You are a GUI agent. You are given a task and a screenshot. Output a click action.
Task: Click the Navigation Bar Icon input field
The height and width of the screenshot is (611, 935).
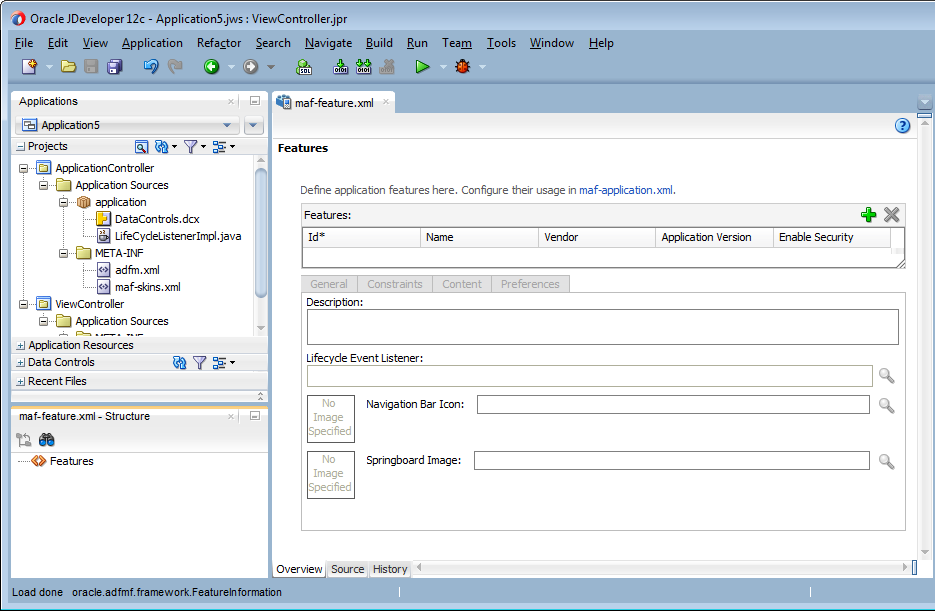(x=672, y=404)
